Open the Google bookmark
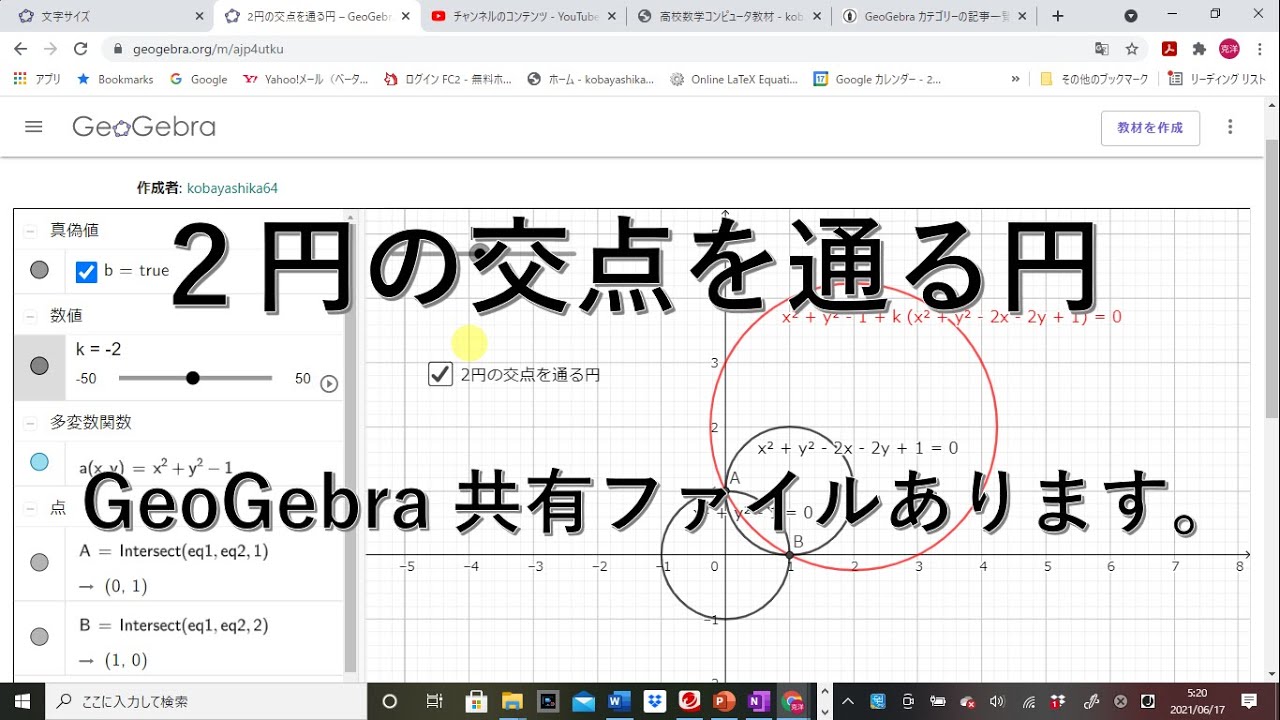The height and width of the screenshot is (720, 1280). 199,79
